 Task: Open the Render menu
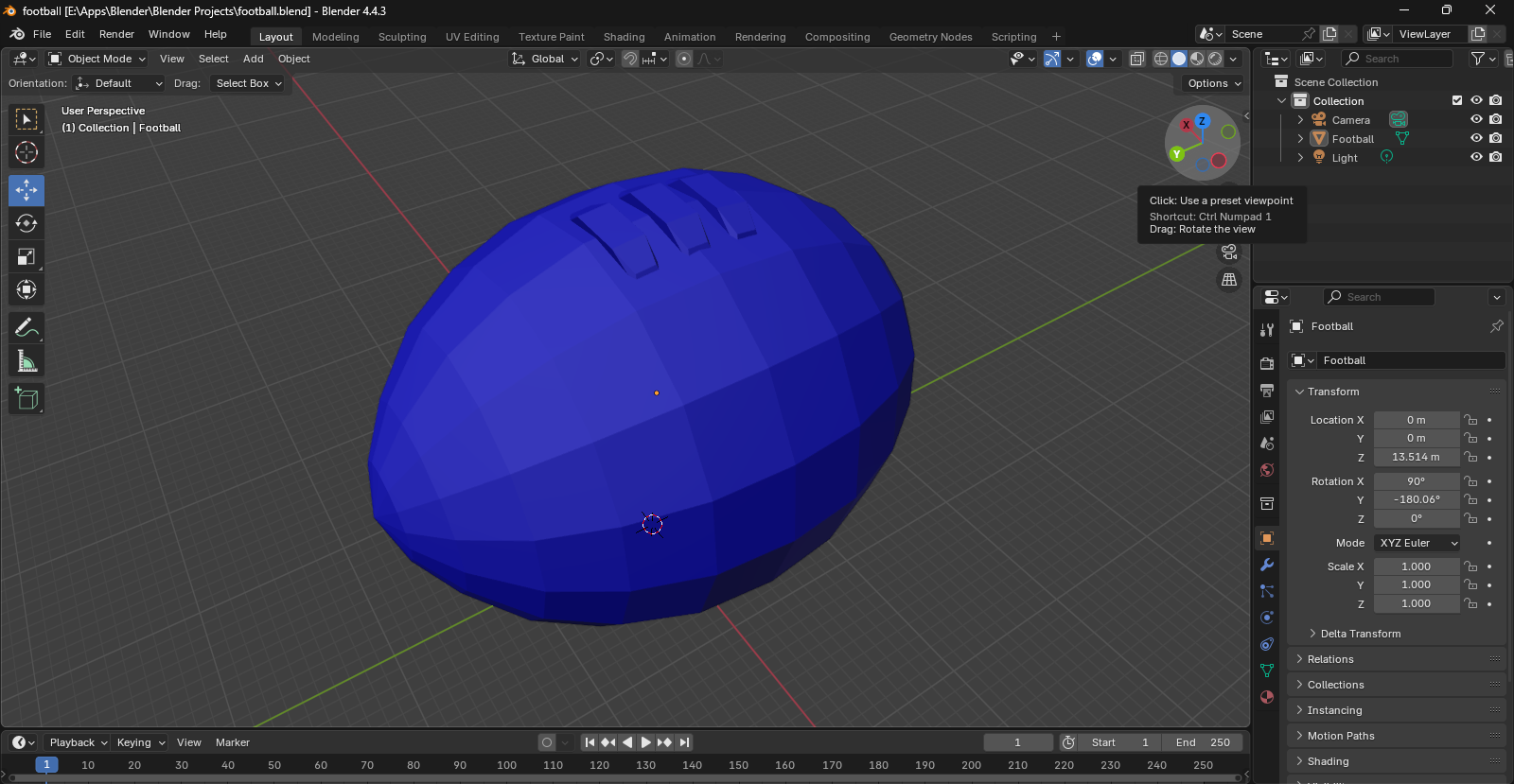pyautogui.click(x=116, y=34)
